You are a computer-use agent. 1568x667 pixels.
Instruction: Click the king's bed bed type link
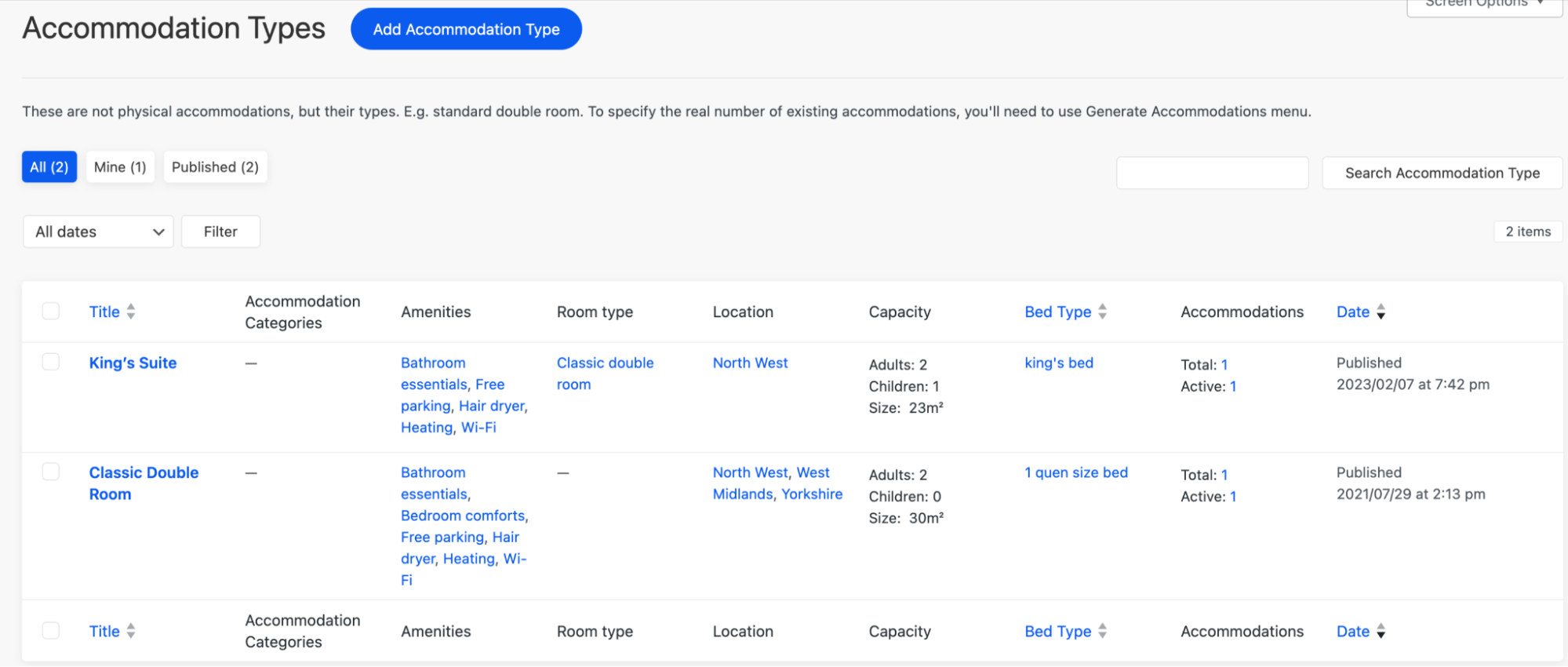click(1059, 363)
